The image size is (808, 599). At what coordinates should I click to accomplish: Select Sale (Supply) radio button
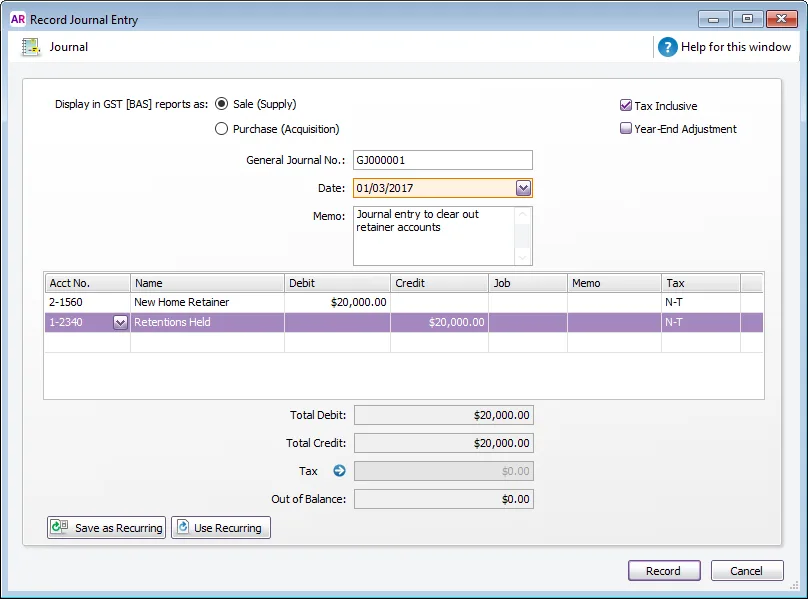tap(221, 104)
